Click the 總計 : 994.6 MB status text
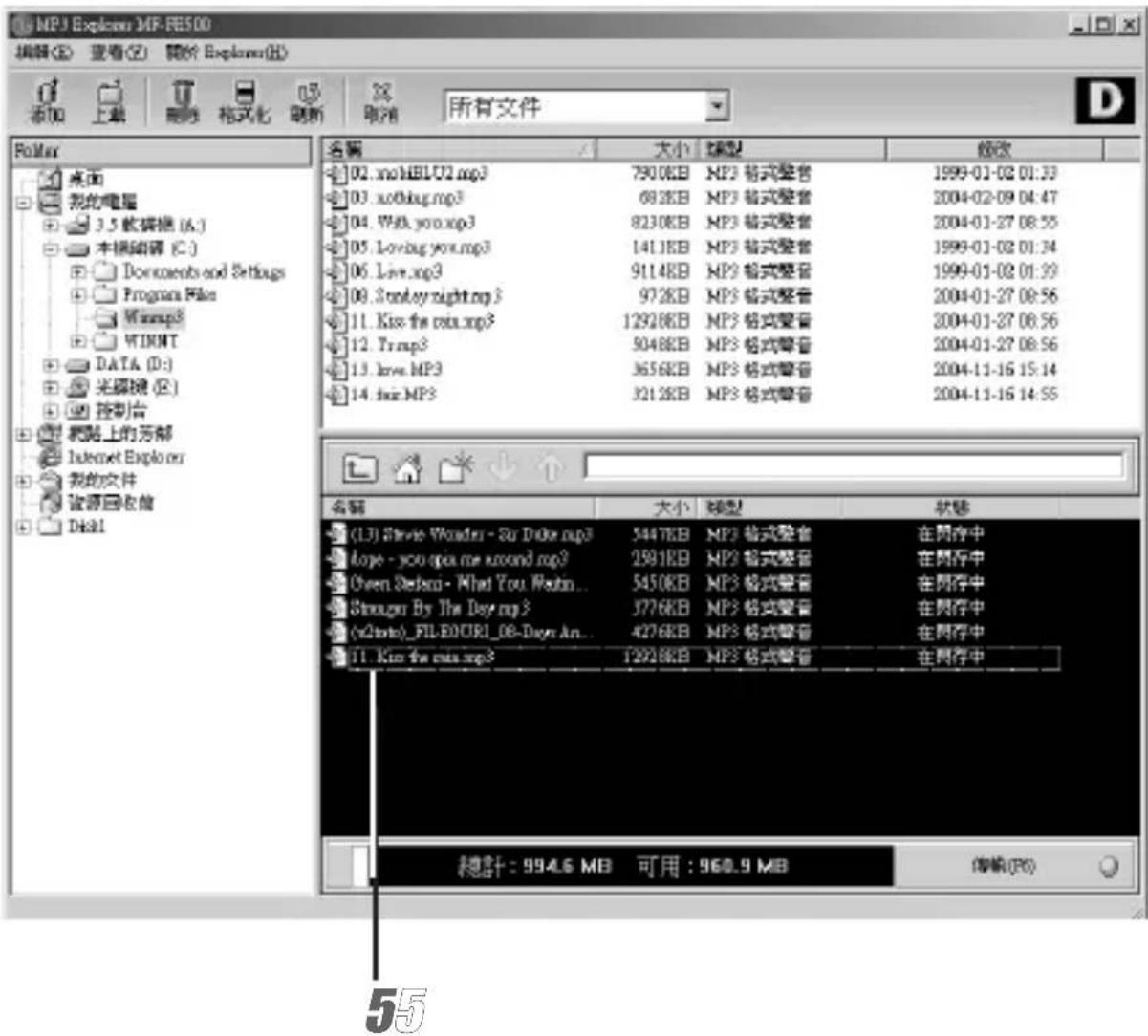 click(x=534, y=866)
